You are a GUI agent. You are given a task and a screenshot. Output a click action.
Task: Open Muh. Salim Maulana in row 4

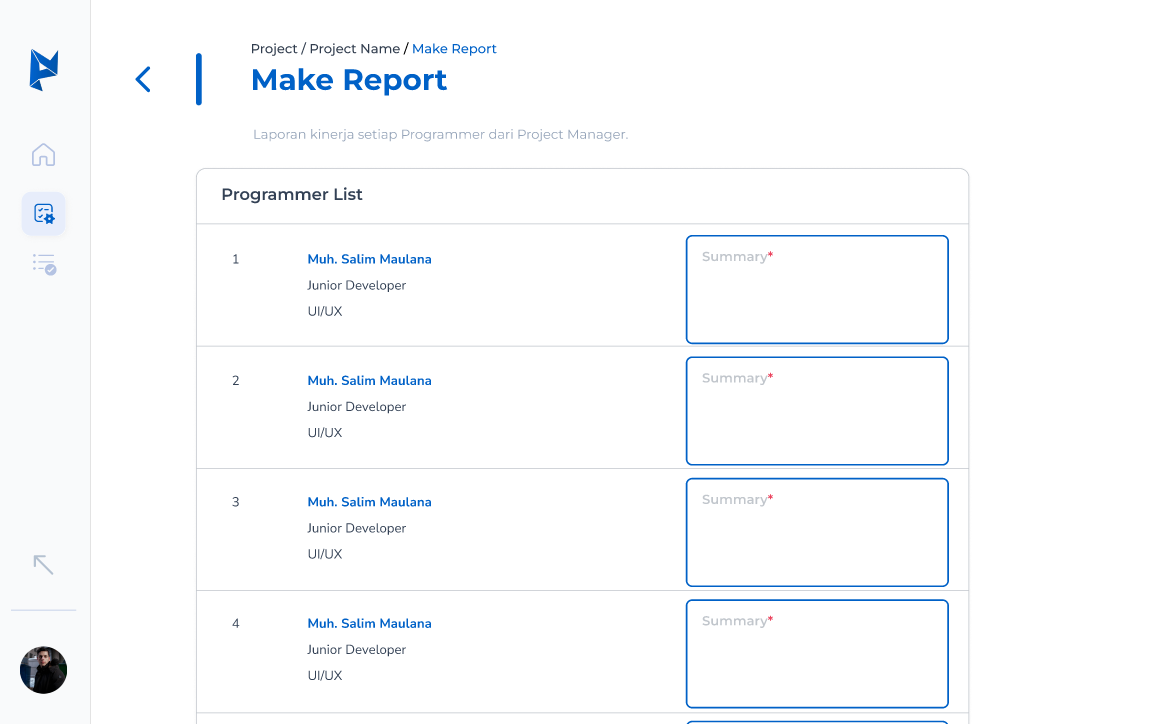tap(369, 624)
